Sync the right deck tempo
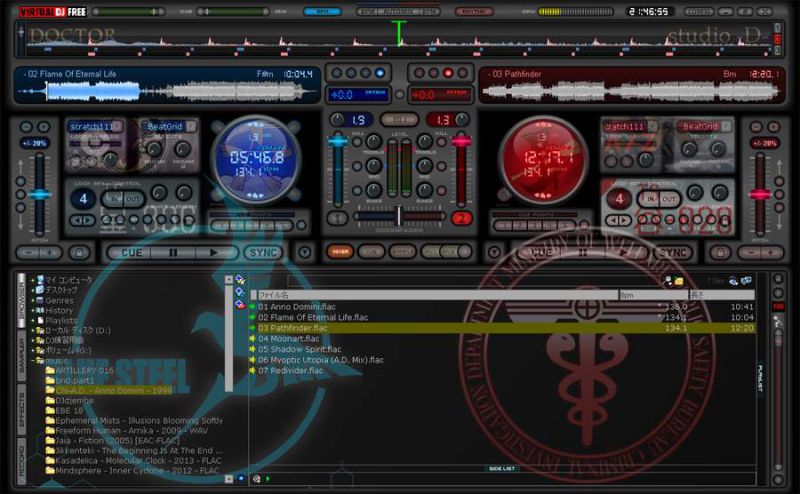Image resolution: width=800 pixels, height=494 pixels. coord(673,252)
